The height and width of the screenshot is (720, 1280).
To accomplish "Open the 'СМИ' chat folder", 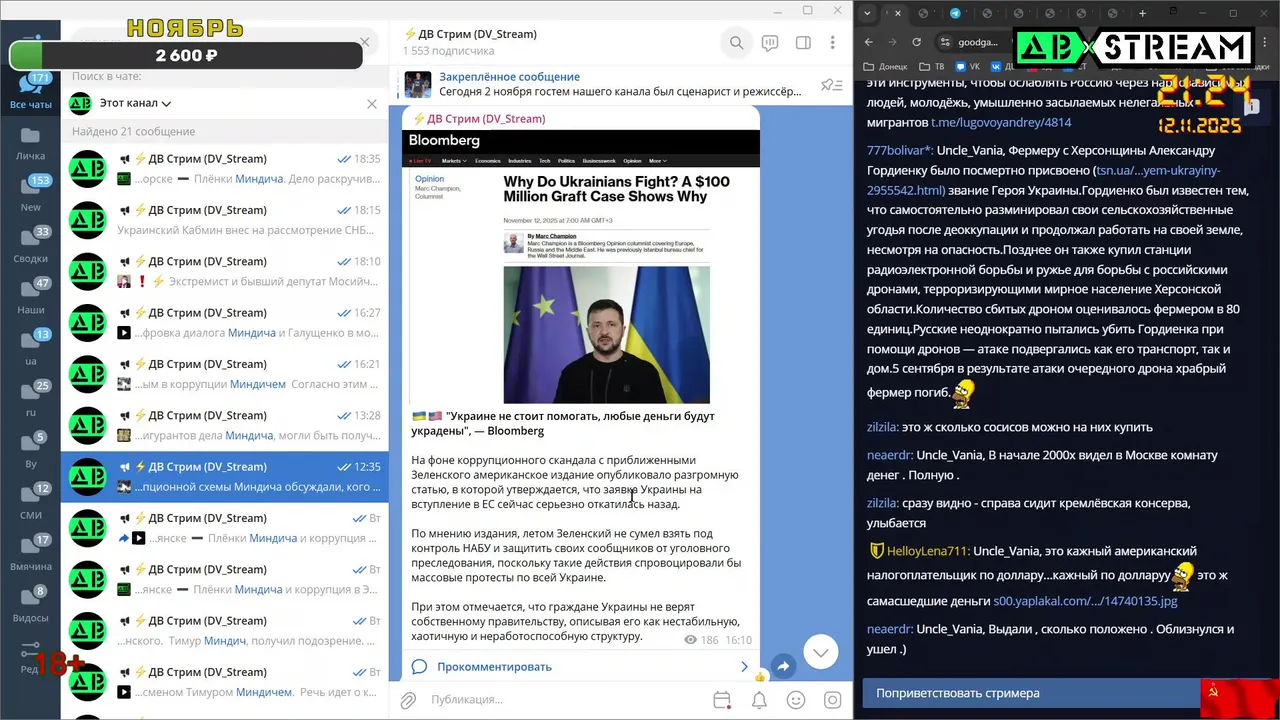I will pos(31,502).
